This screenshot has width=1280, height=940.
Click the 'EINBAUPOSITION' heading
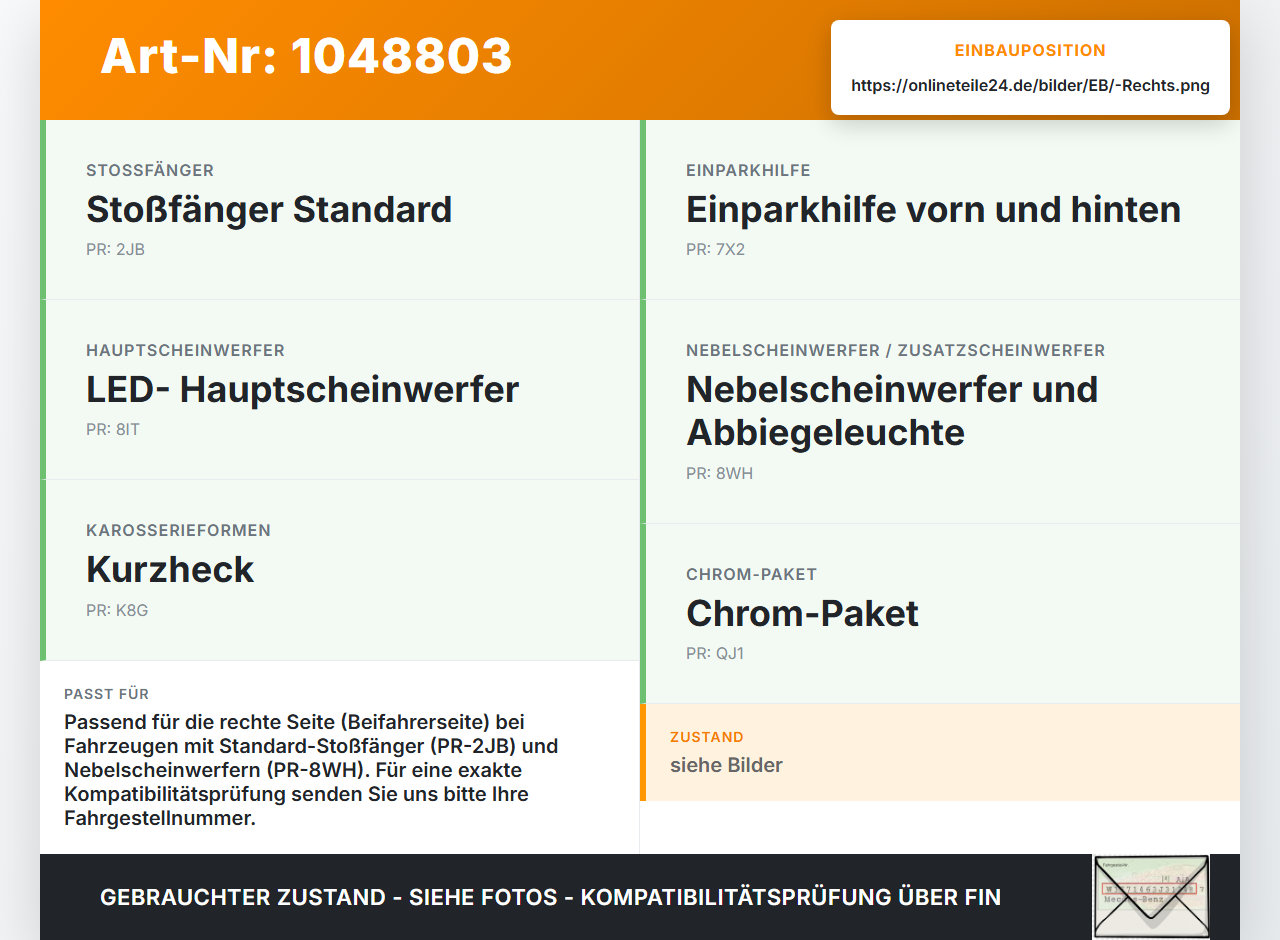(x=1030, y=51)
